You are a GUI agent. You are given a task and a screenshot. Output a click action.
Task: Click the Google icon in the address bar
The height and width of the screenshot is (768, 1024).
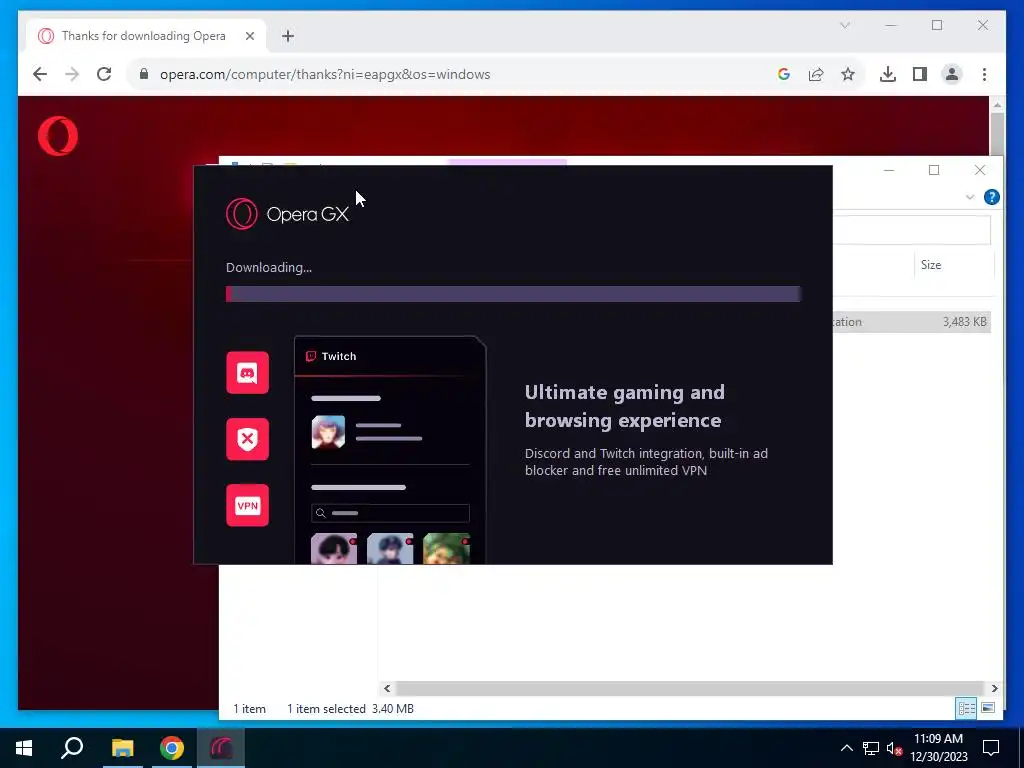[784, 74]
